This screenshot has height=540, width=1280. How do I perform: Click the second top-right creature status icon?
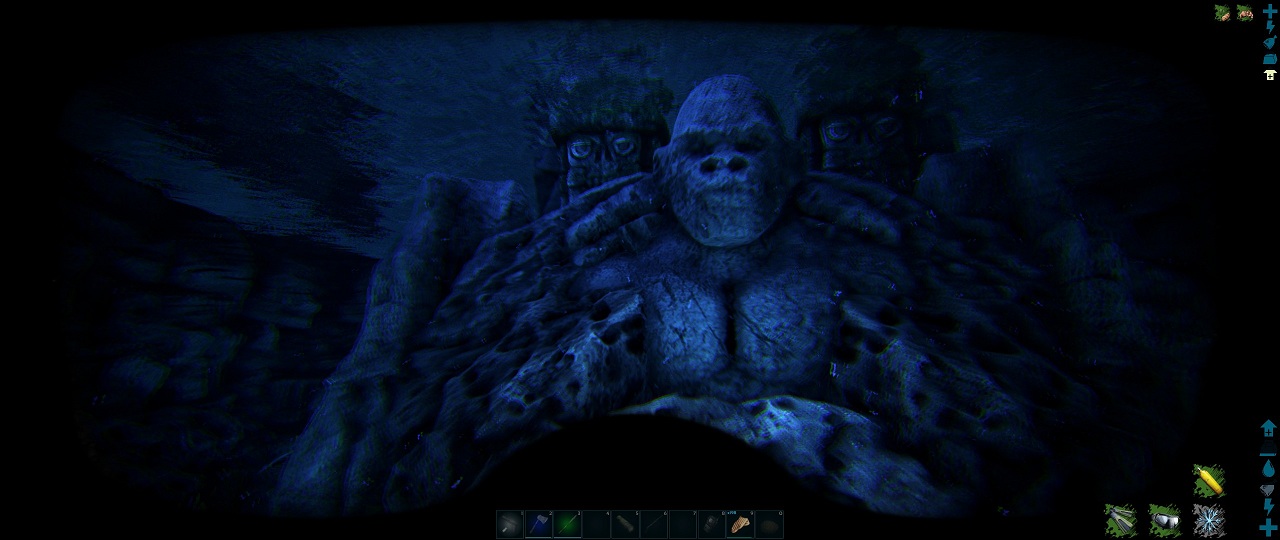coord(1245,13)
